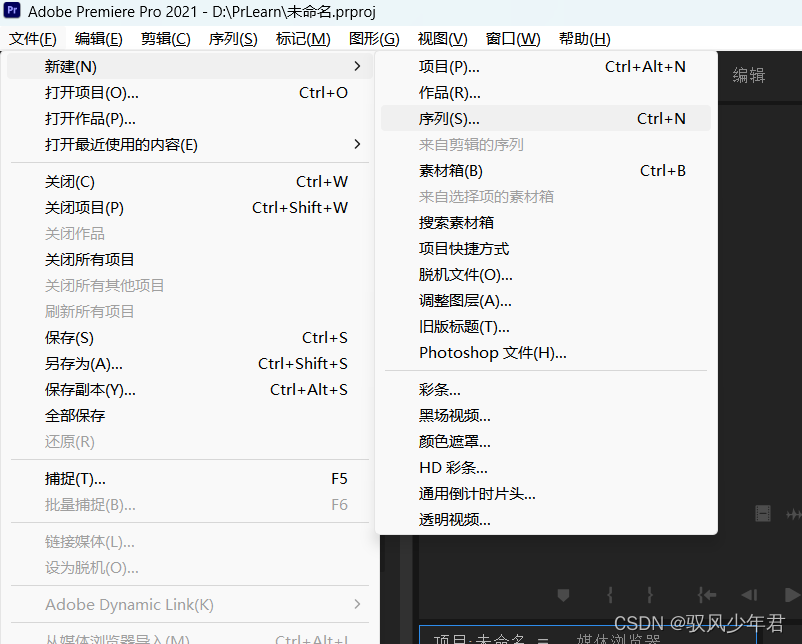
Task: Expand the 打开最近使用的内容(E) submenu
Action: [x=190, y=145]
